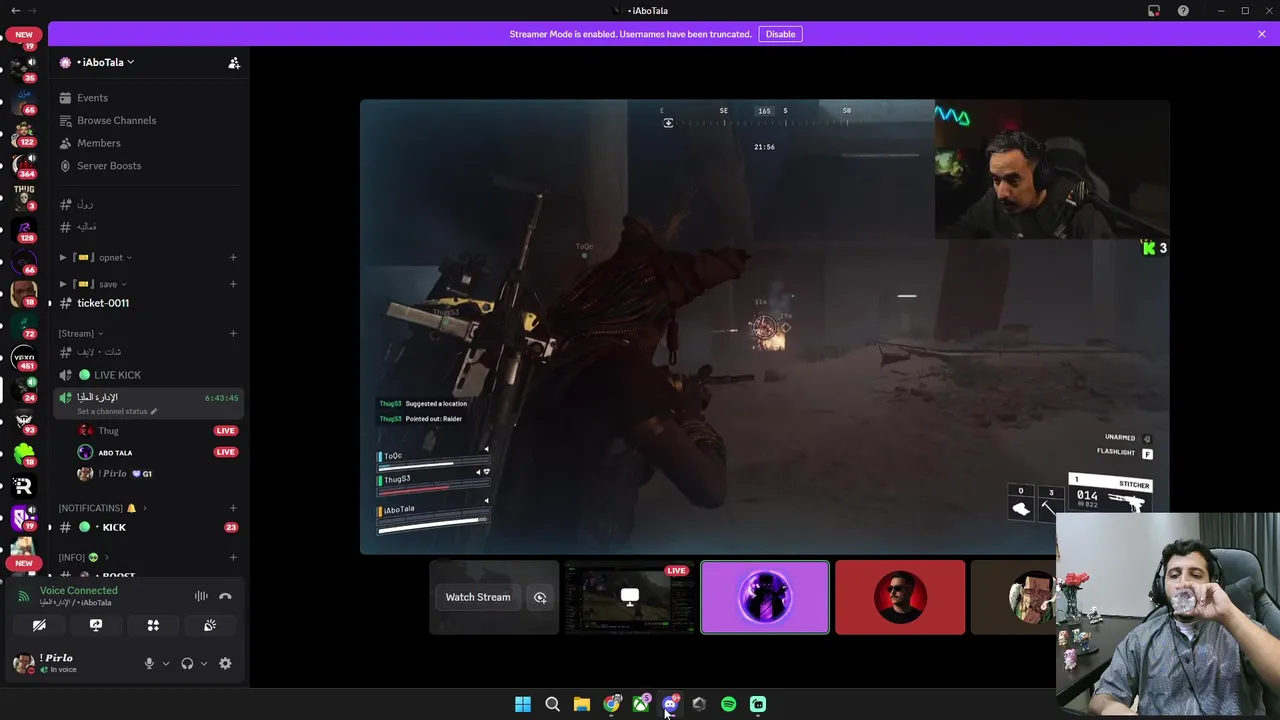This screenshot has width=1280, height=720.
Task: Open the Members list entry
Action: pos(98,143)
